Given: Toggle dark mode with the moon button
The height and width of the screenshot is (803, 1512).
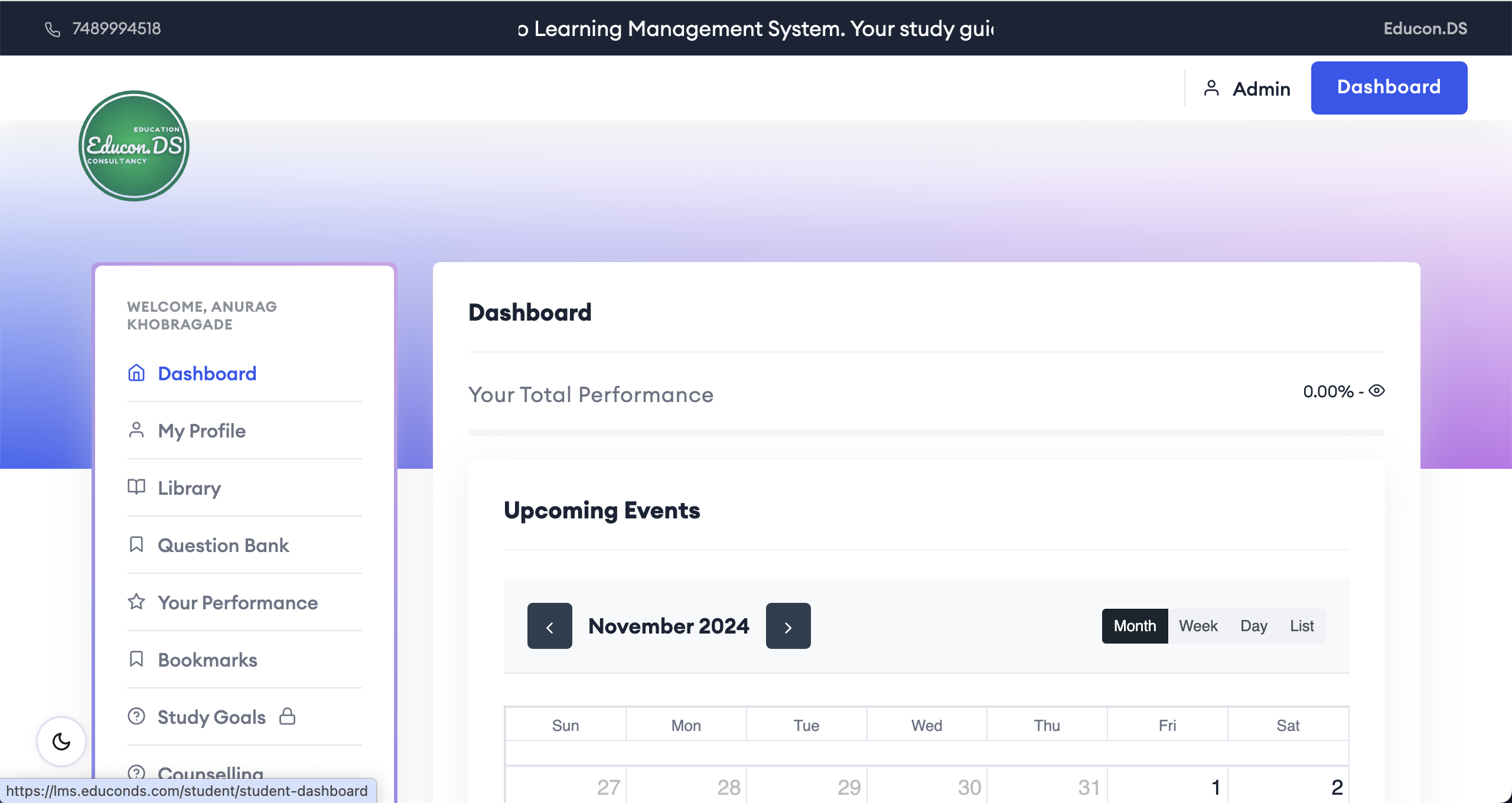Looking at the screenshot, I should pyautogui.click(x=61, y=742).
